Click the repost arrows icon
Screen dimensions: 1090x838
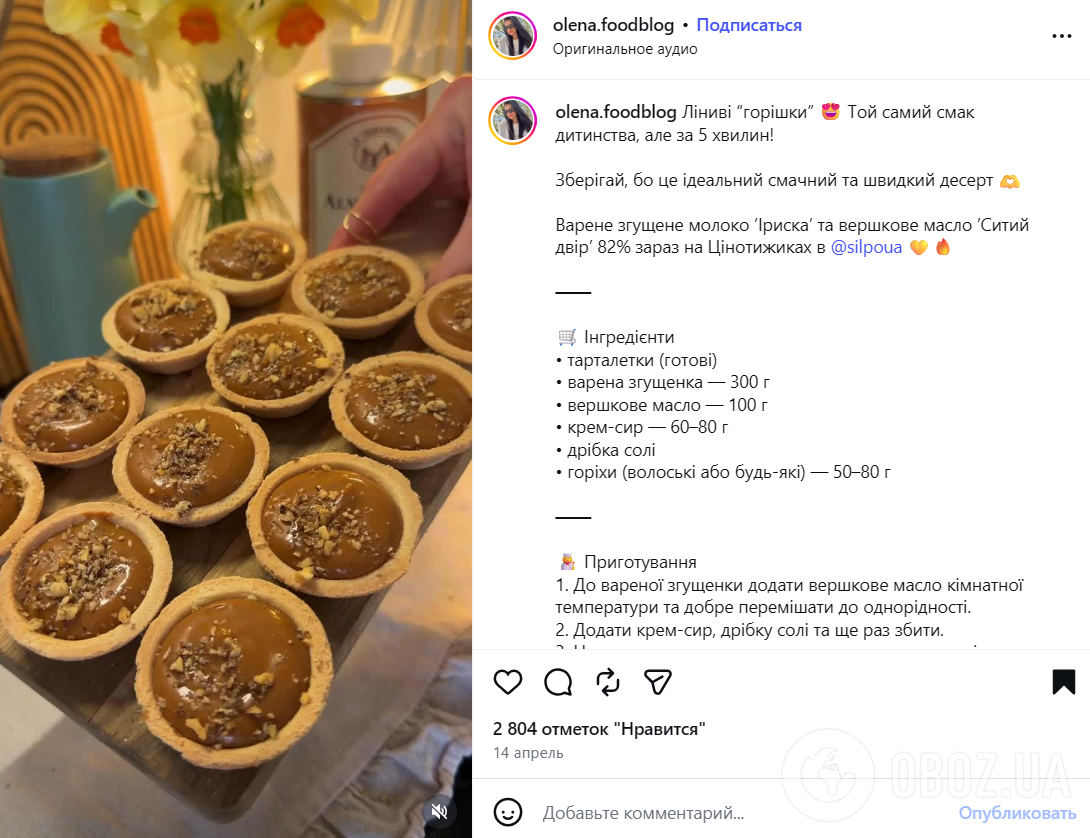pos(607,682)
